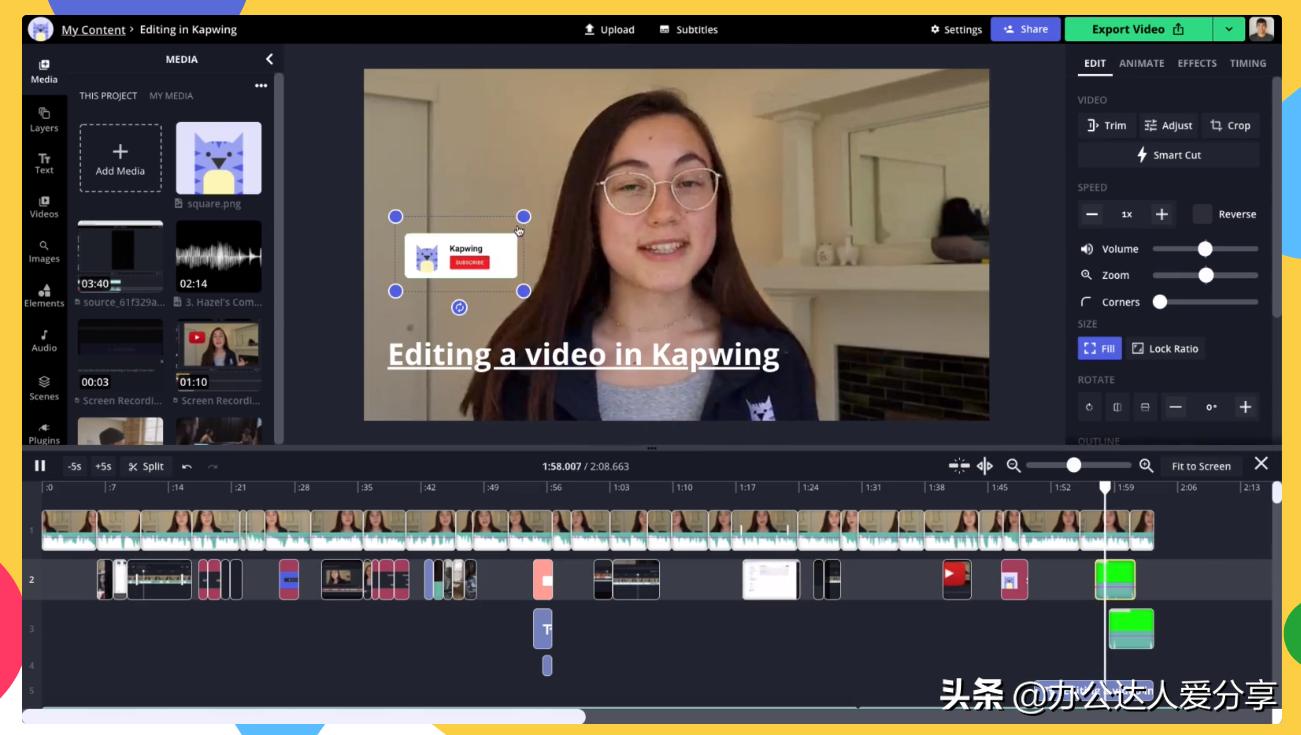The height and width of the screenshot is (735, 1301).
Task: Click the Crop tool
Action: pyautogui.click(x=1230, y=125)
